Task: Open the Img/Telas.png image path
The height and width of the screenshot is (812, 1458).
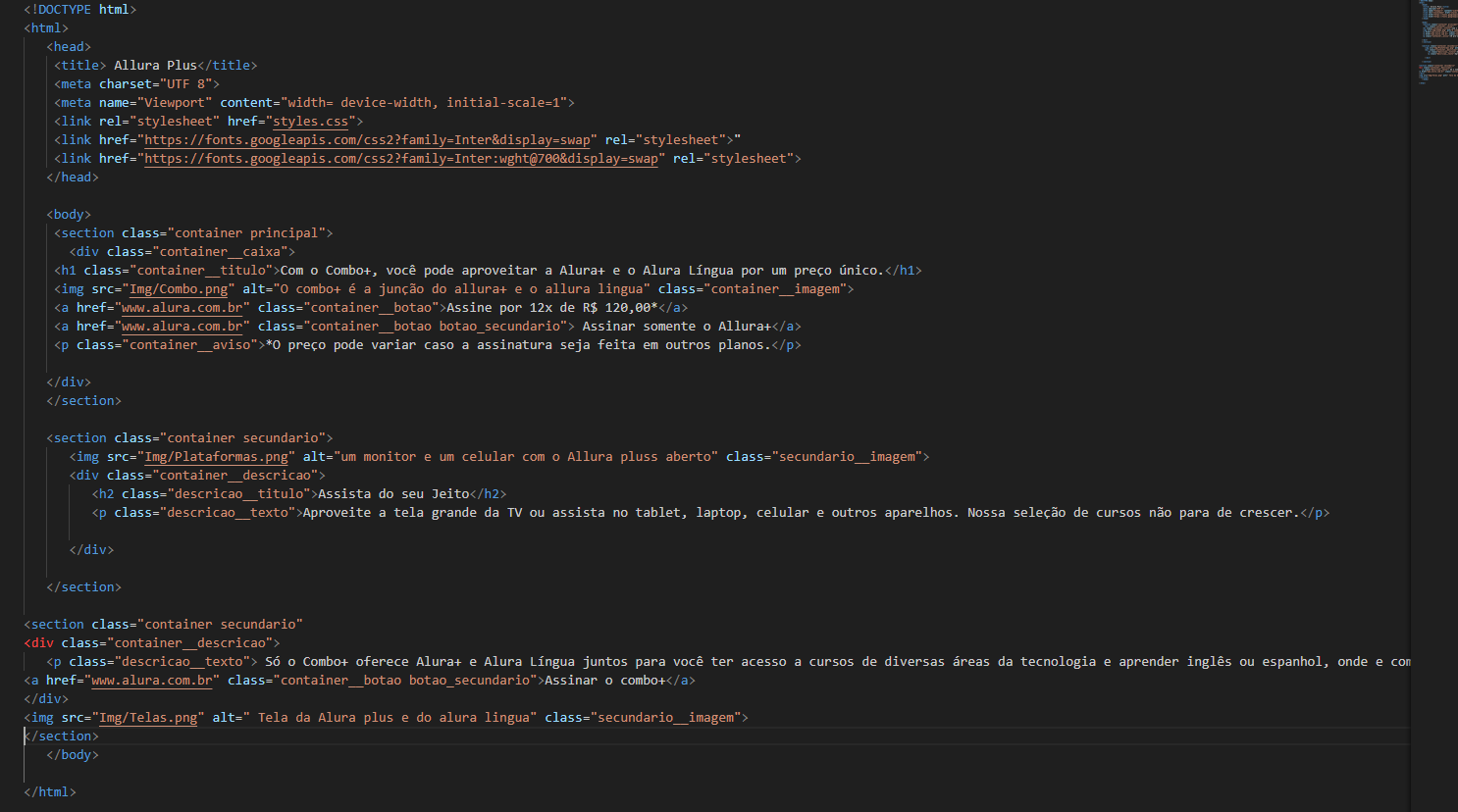Action: coord(148,718)
